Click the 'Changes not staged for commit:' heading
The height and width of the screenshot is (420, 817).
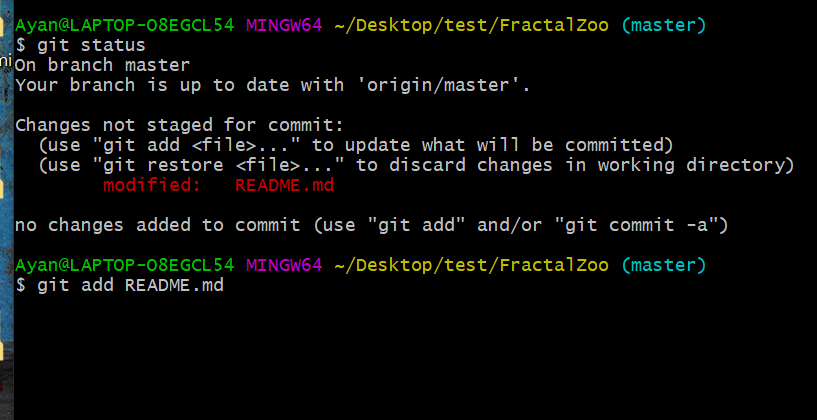(x=179, y=125)
